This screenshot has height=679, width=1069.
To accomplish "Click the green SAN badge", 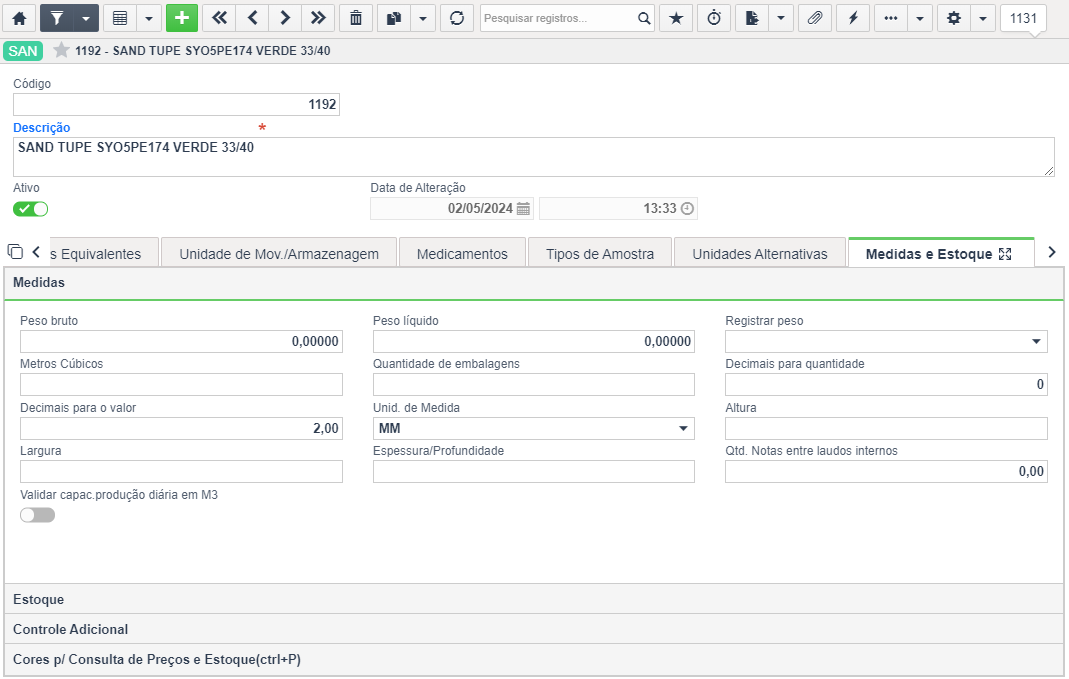I will (x=23, y=51).
